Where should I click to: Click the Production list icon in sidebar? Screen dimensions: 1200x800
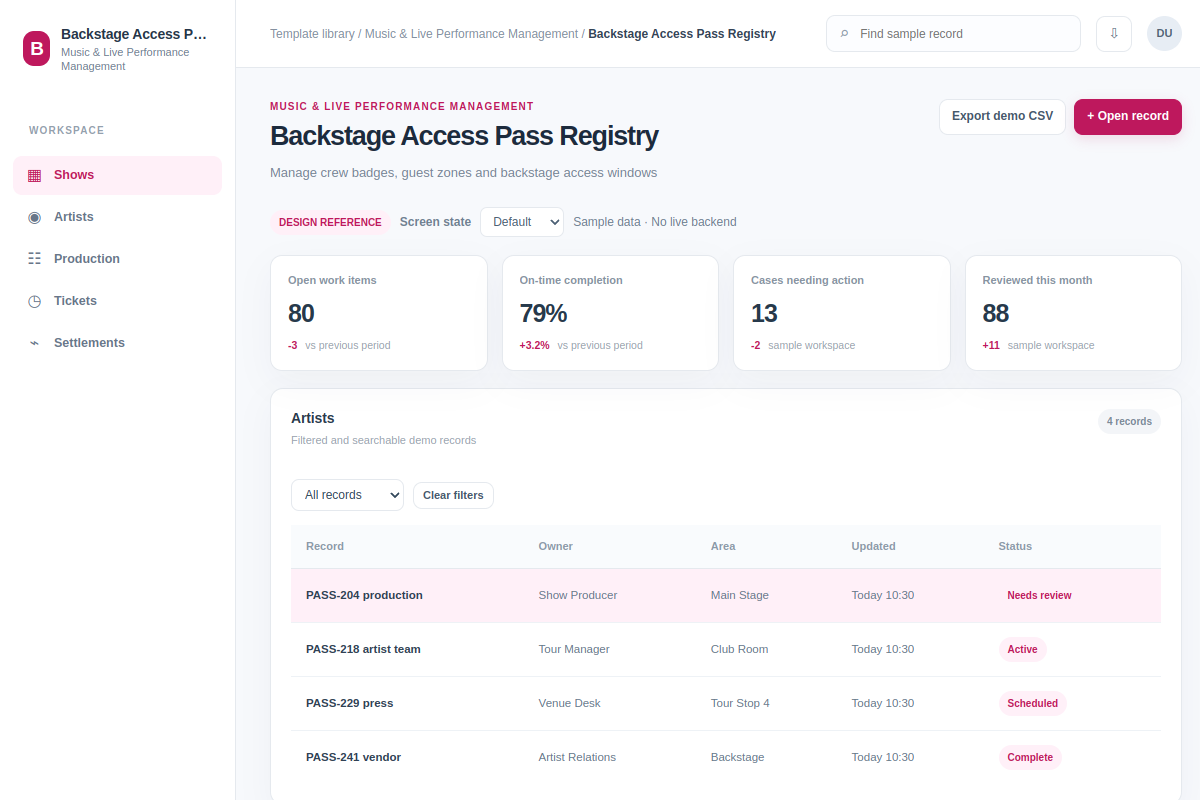35,259
